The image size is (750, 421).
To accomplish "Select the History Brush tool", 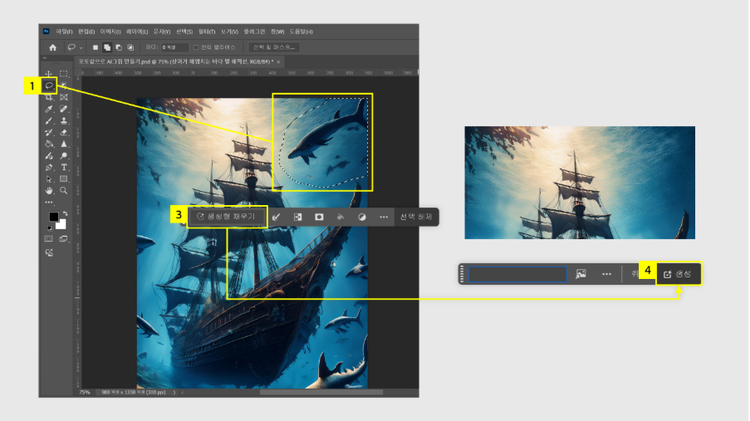I will [x=49, y=133].
